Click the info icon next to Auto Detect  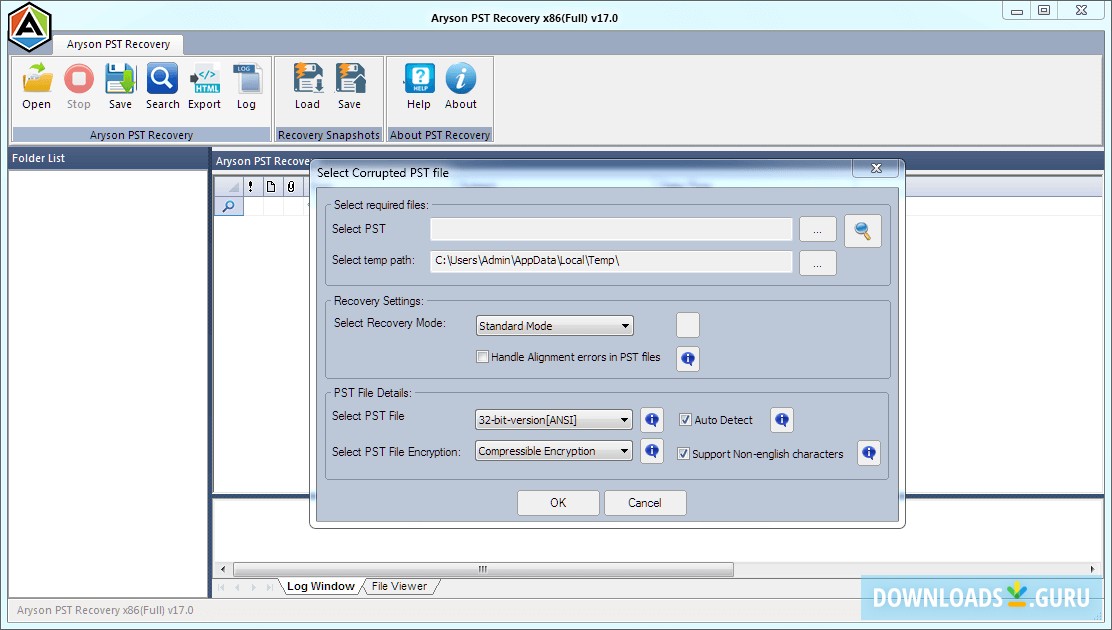(782, 420)
